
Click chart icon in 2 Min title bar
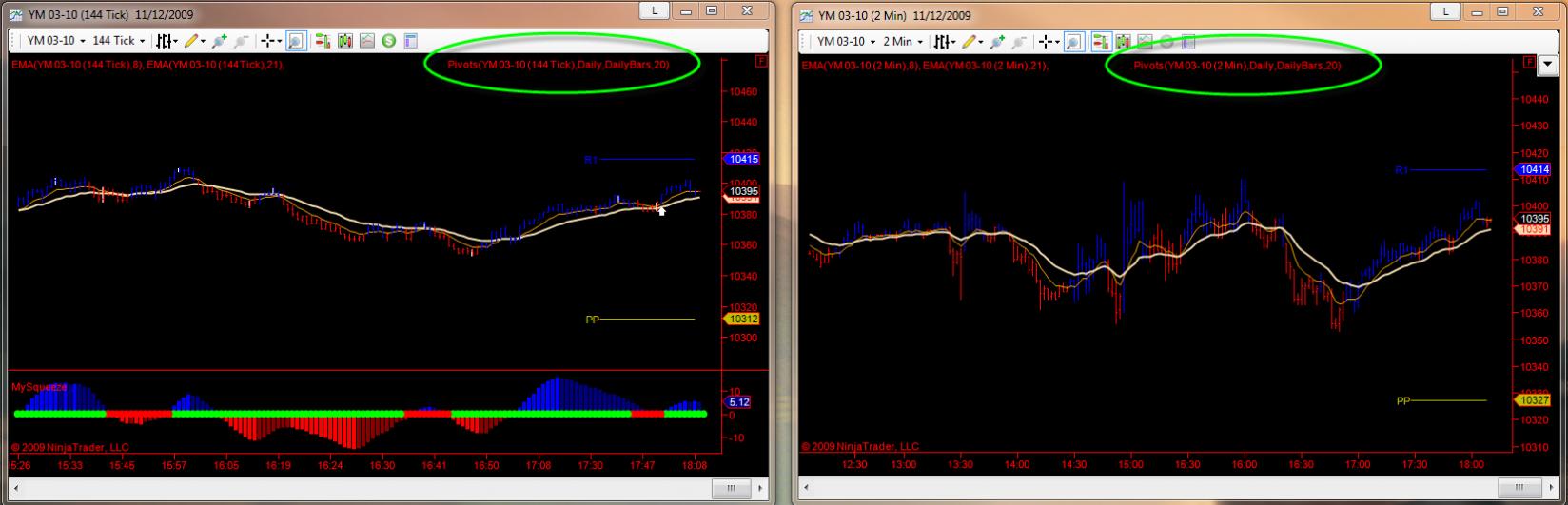tap(807, 15)
